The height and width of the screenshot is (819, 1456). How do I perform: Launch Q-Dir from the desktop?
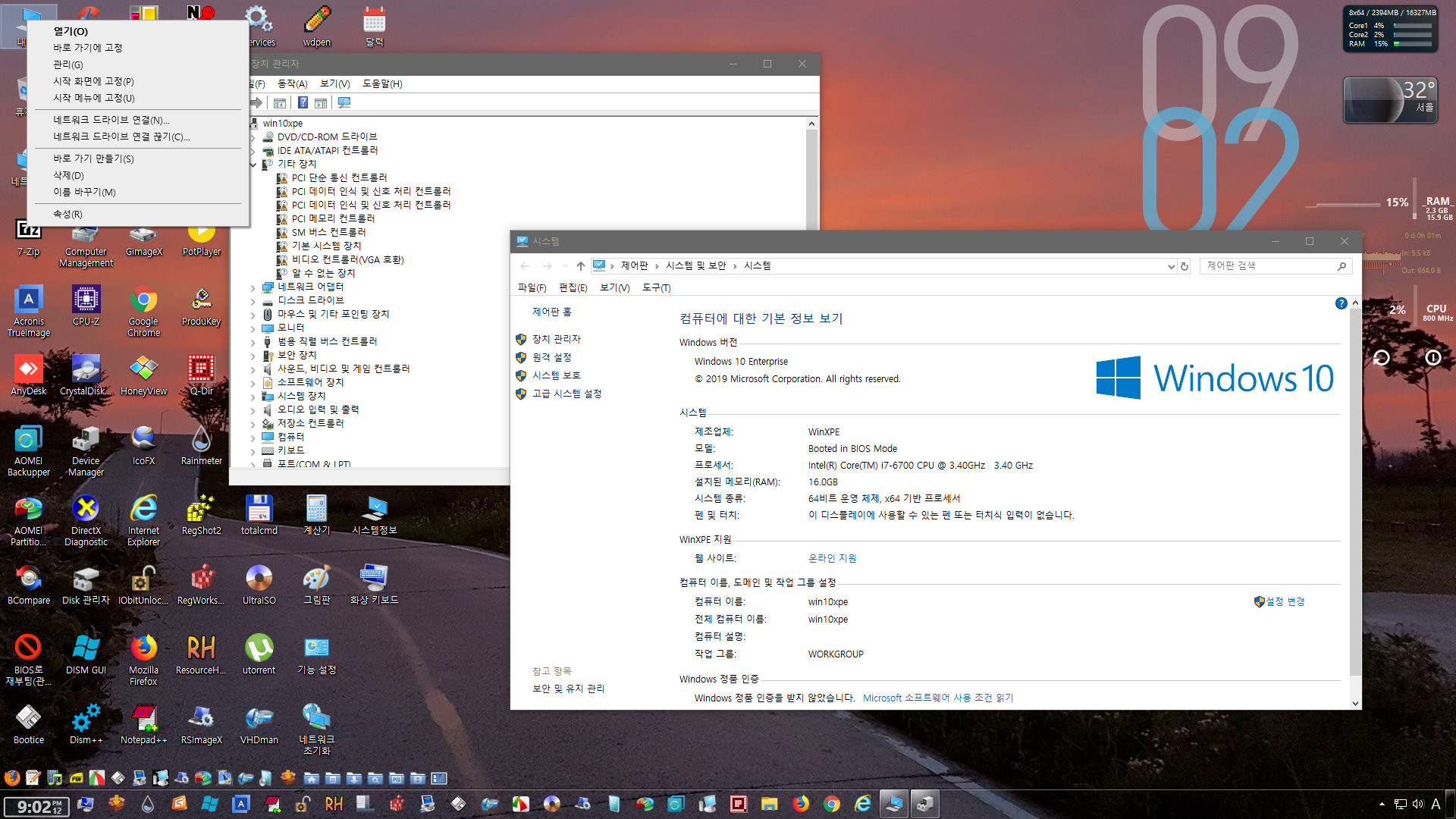[x=201, y=375]
